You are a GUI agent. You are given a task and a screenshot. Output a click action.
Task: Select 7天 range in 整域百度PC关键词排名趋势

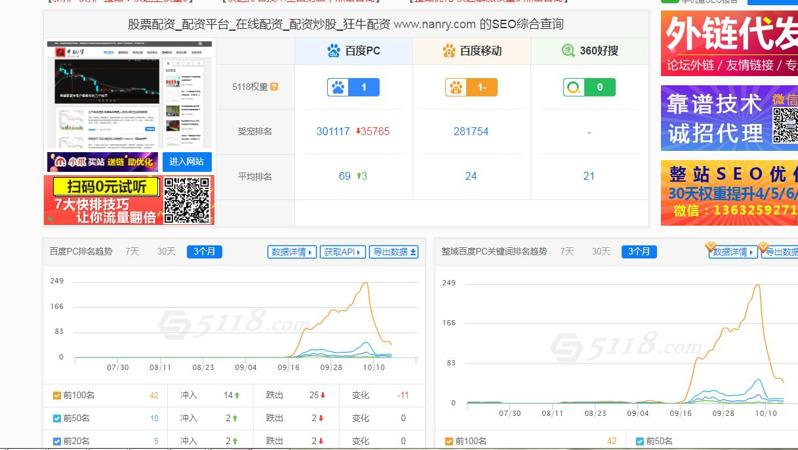567,251
